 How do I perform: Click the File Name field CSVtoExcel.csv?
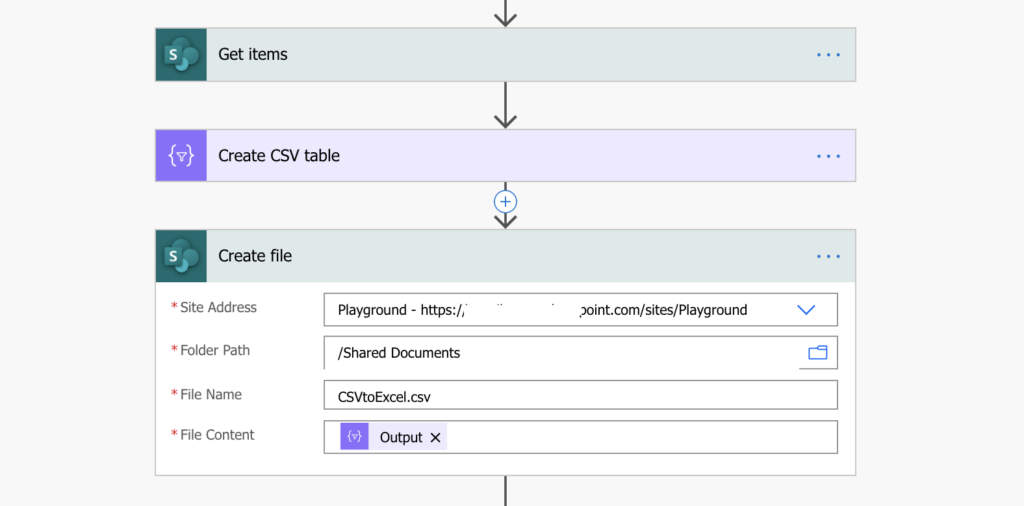point(581,395)
